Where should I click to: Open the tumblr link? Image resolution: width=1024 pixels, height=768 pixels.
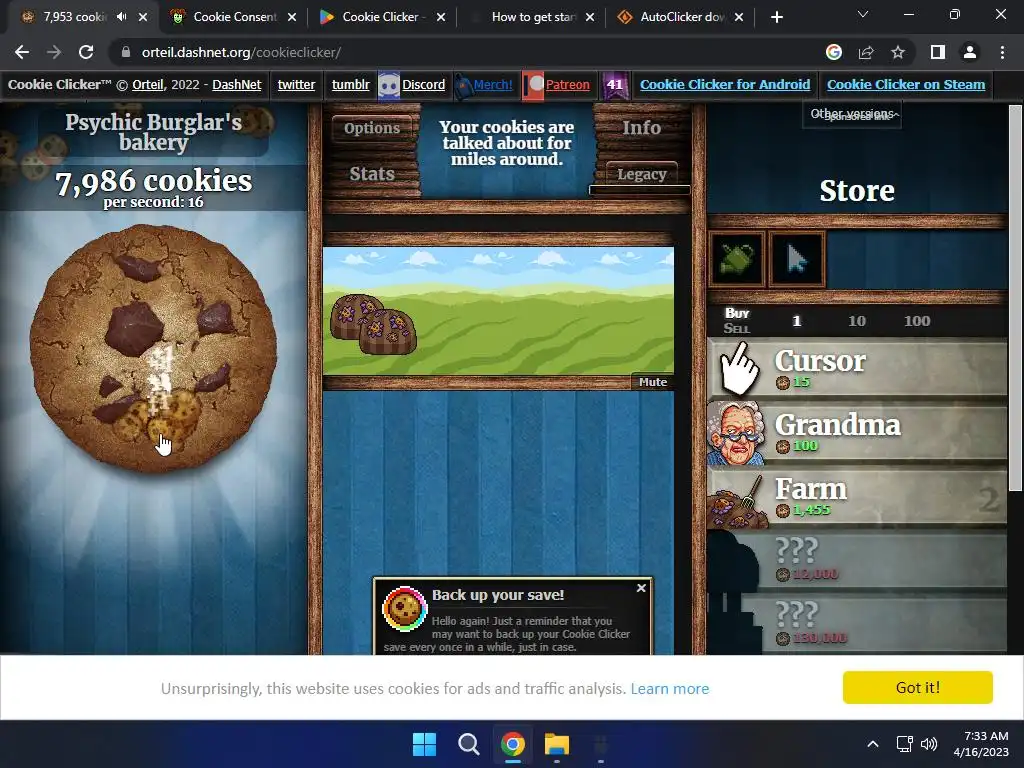pyautogui.click(x=350, y=84)
